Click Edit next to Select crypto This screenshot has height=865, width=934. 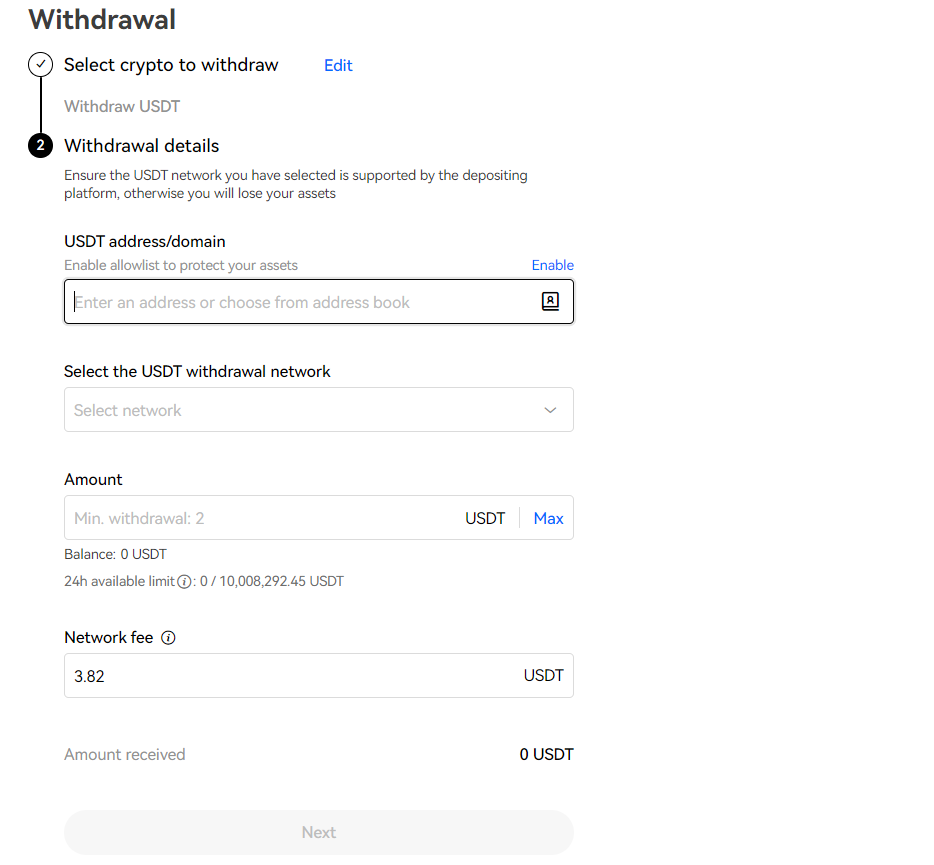coord(338,66)
